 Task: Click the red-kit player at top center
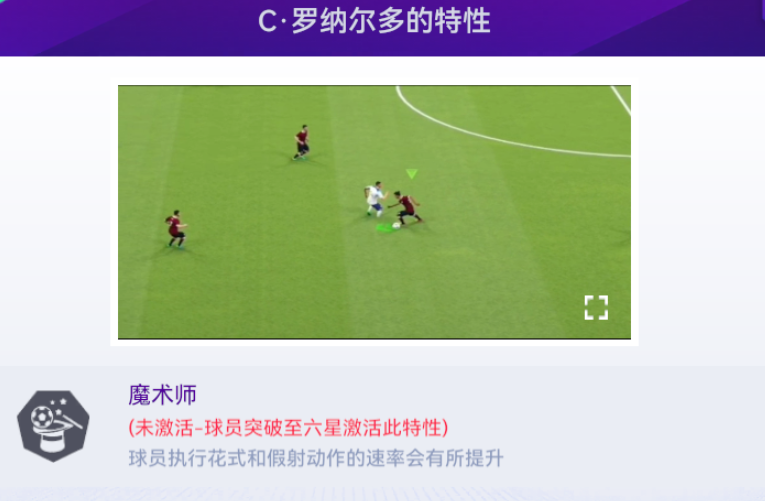point(302,142)
